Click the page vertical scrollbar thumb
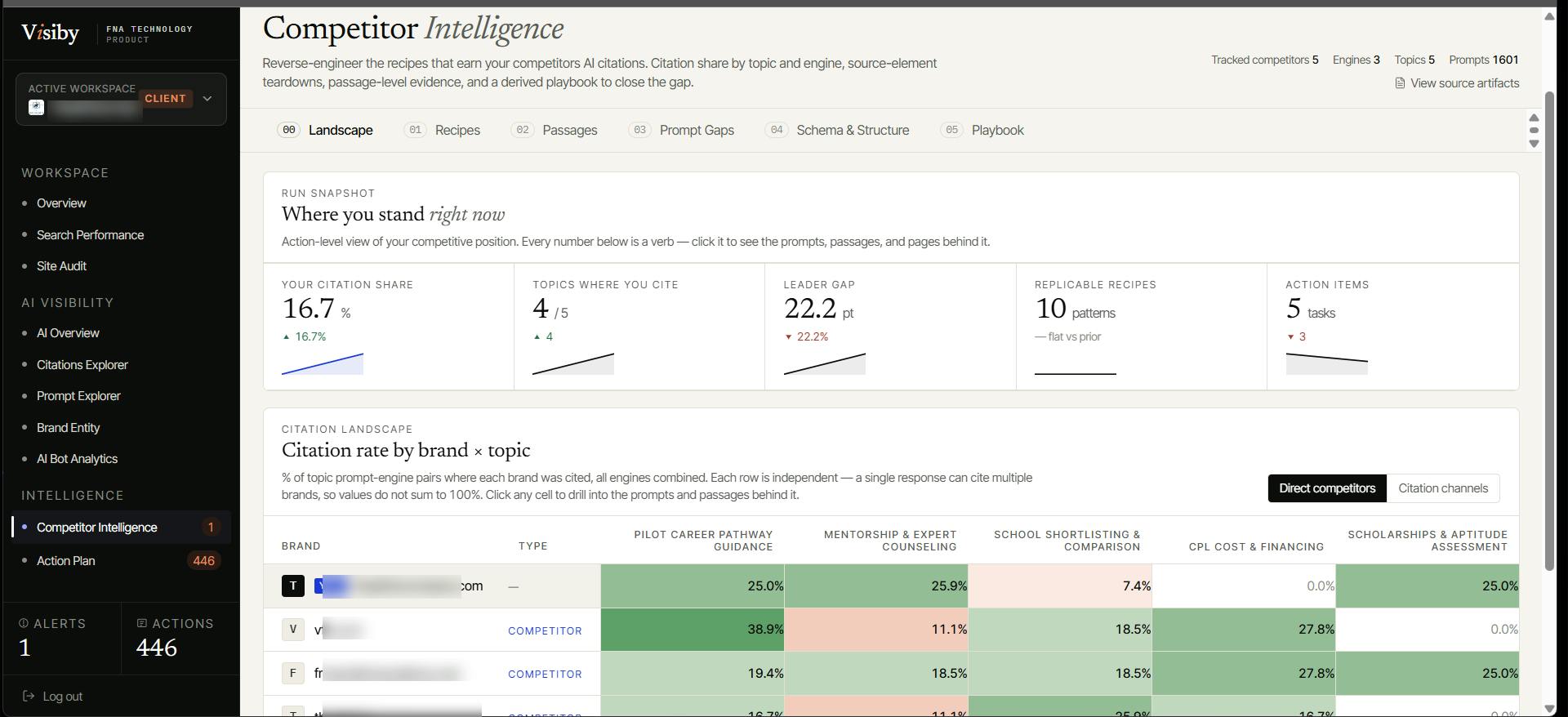The image size is (1568, 717). pos(1549,331)
